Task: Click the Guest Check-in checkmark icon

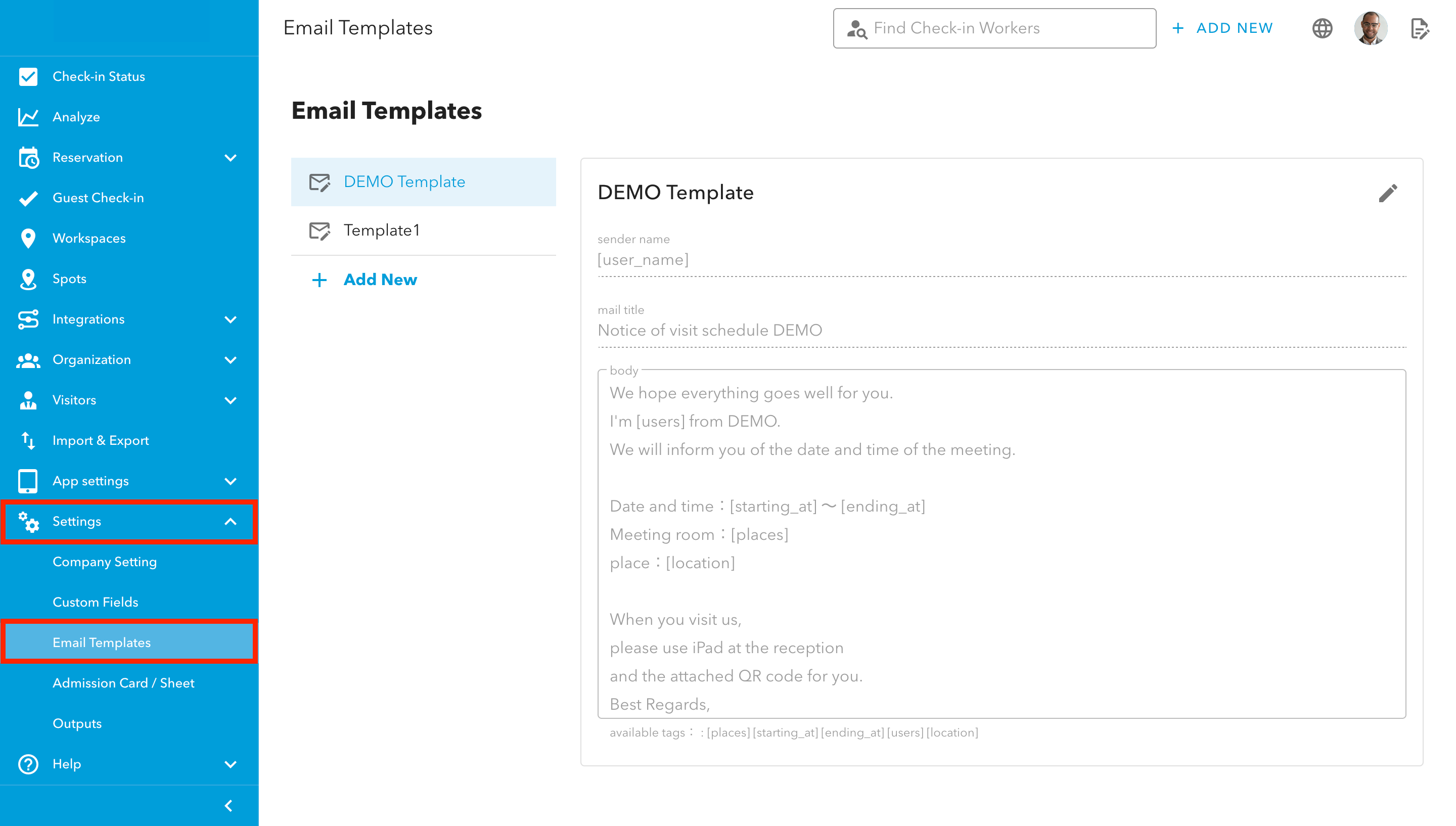Action: click(28, 198)
